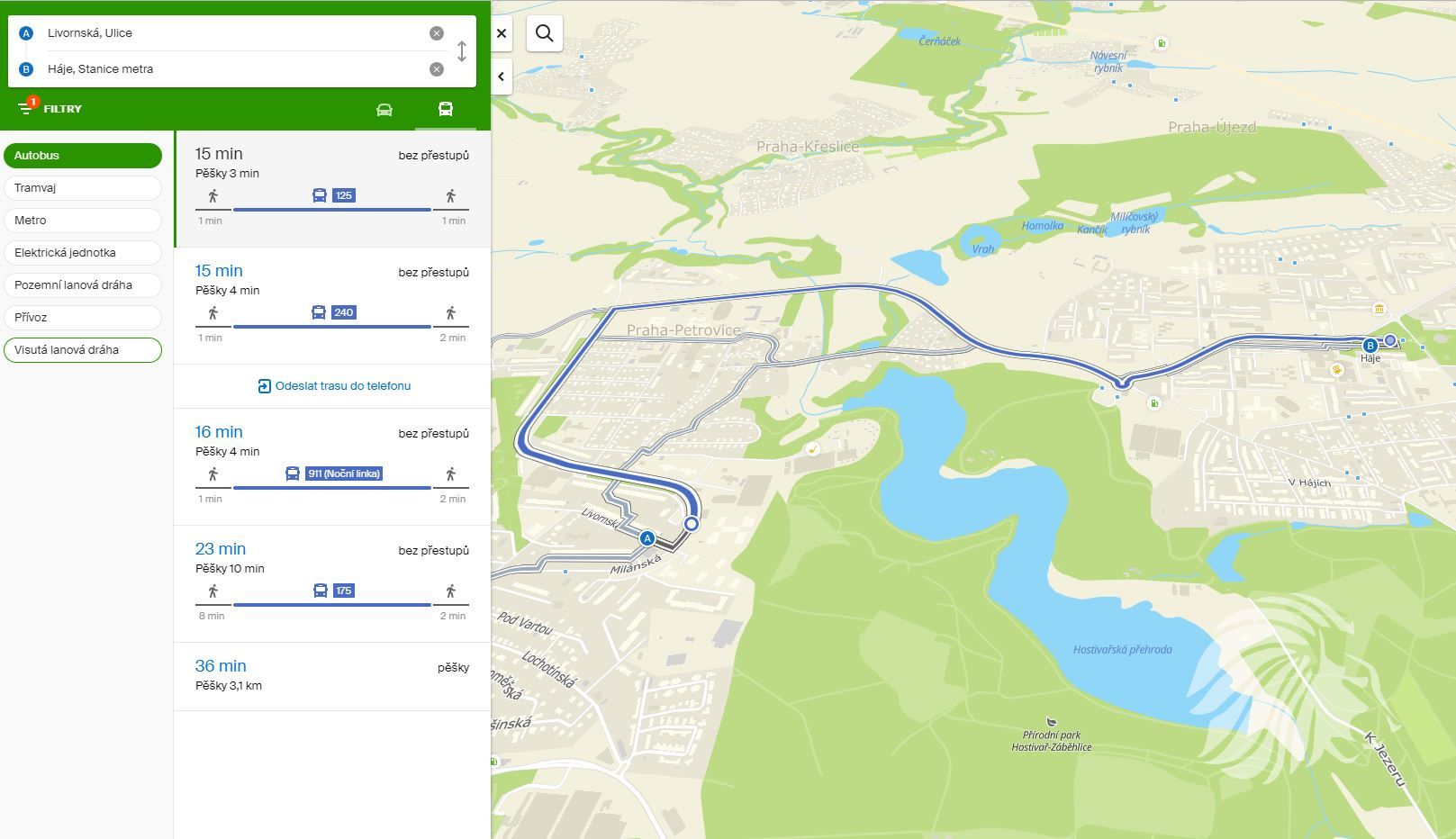Switch to car route mode
The height and width of the screenshot is (839, 1456).
pos(384,110)
